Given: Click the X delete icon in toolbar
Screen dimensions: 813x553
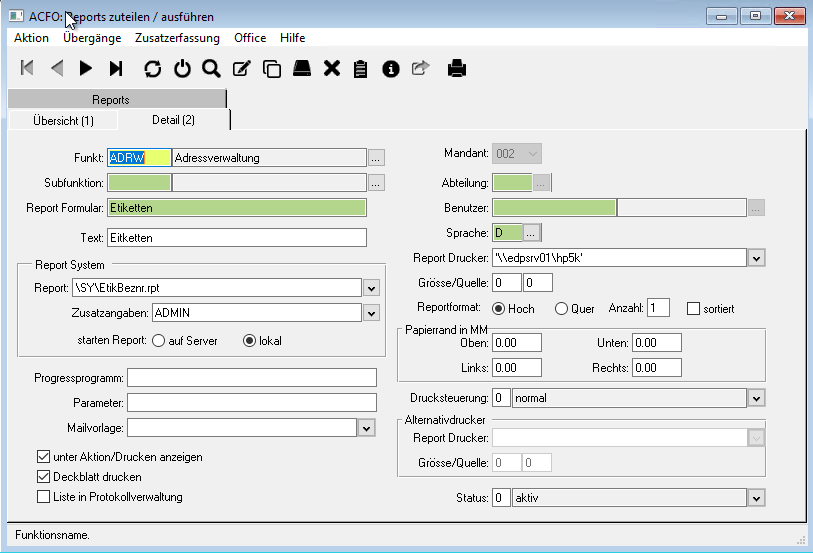Looking at the screenshot, I should [x=332, y=68].
